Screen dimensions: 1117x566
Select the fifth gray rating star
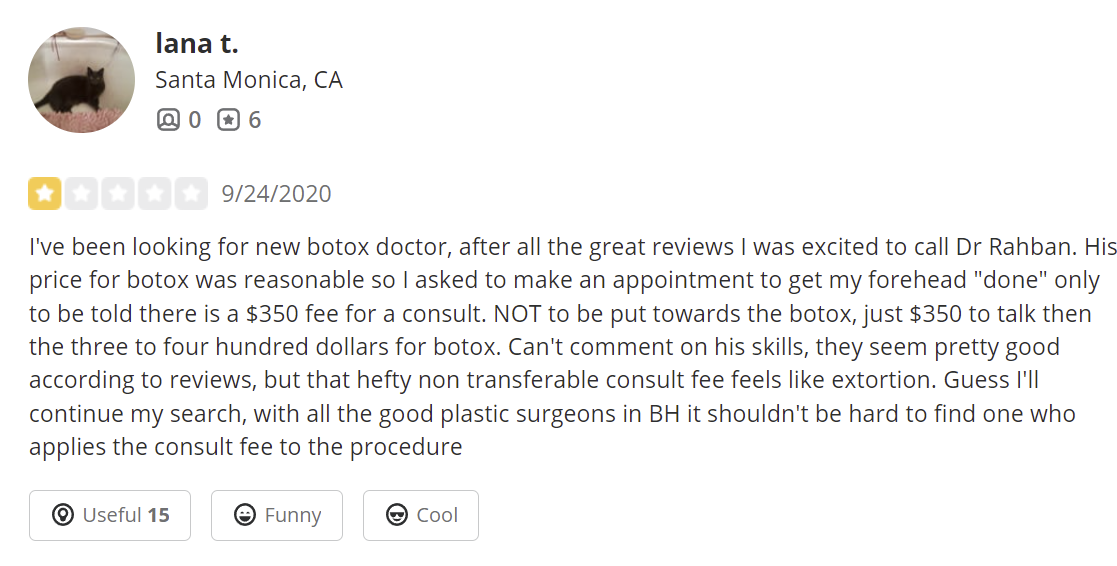click(191, 193)
